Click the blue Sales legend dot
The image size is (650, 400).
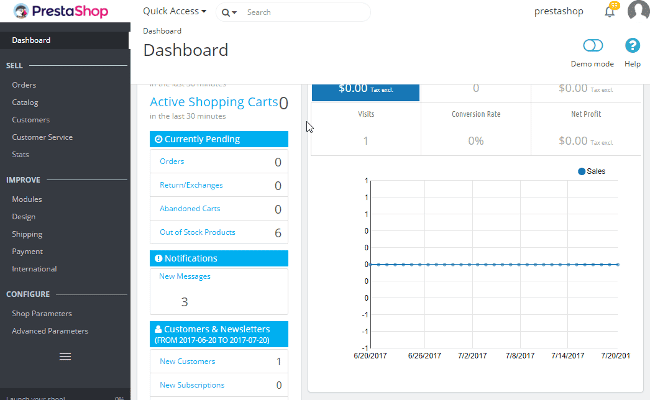click(x=581, y=172)
